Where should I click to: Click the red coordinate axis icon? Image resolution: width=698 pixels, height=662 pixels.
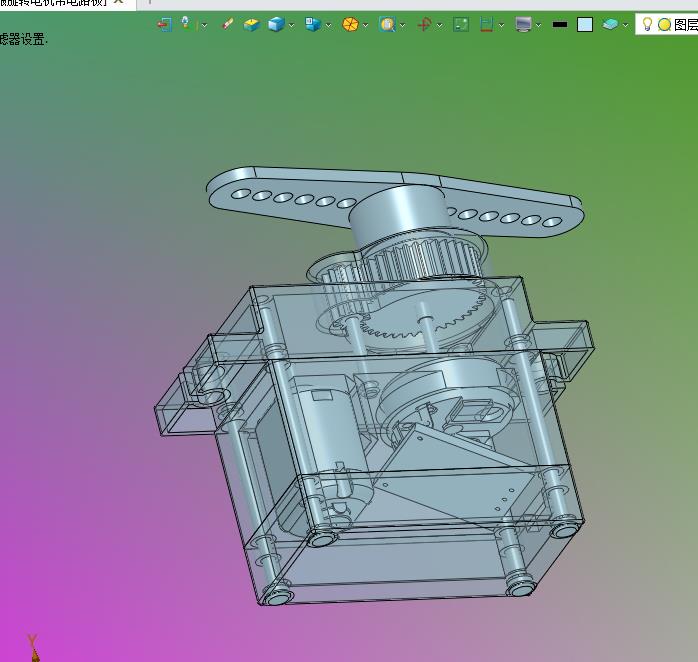pos(424,24)
